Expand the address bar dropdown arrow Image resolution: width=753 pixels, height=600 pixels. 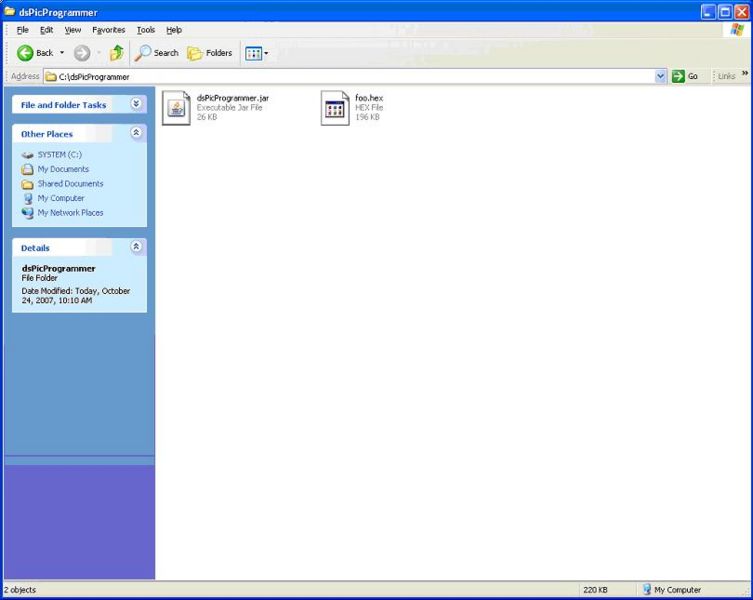[x=661, y=76]
